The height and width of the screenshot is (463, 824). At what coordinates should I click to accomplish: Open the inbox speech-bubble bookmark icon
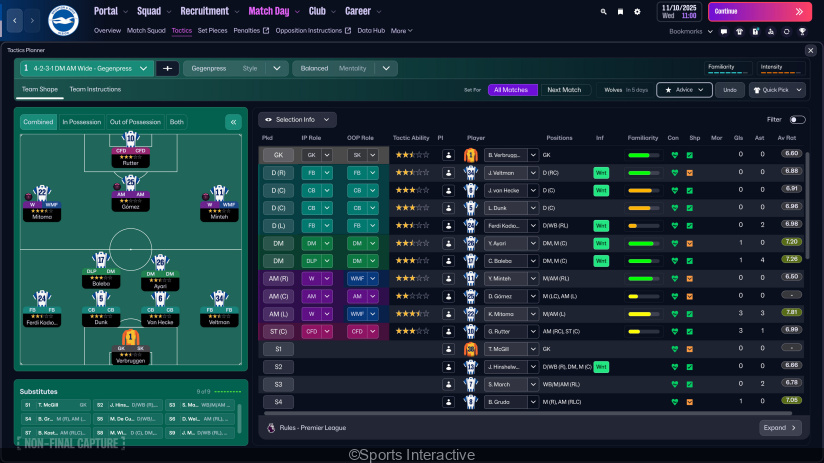click(724, 32)
